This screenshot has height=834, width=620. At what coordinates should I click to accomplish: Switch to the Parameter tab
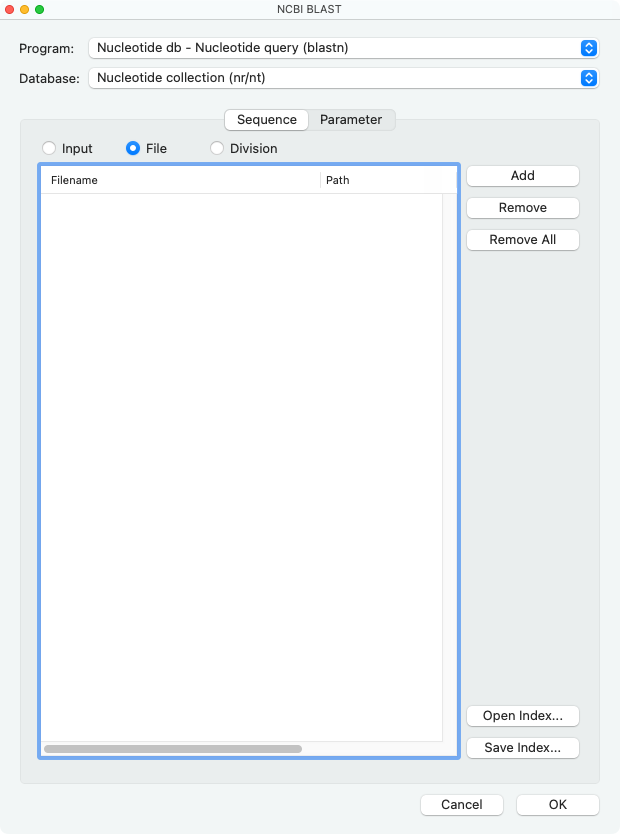[351, 120]
